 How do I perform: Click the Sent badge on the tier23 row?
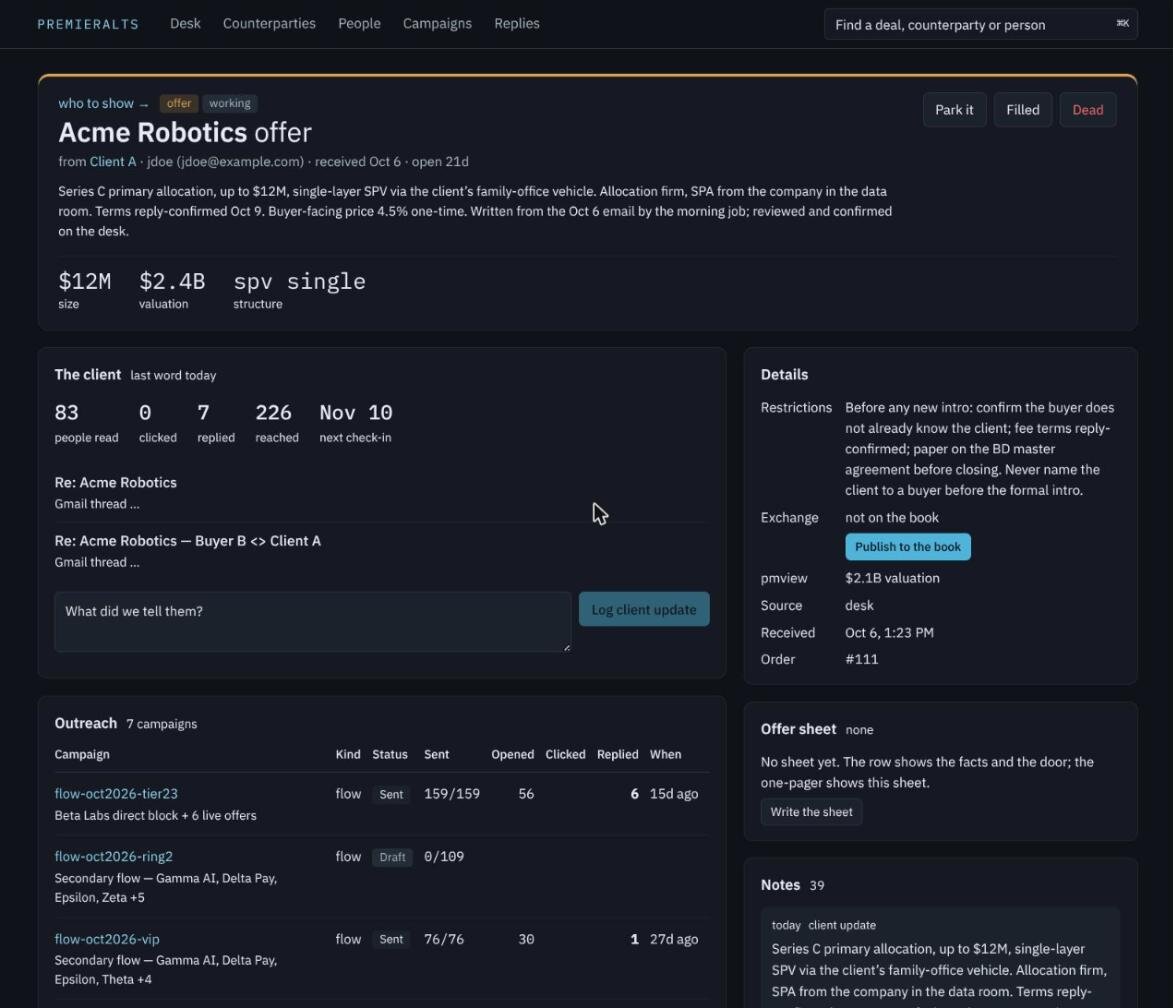tap(391, 795)
